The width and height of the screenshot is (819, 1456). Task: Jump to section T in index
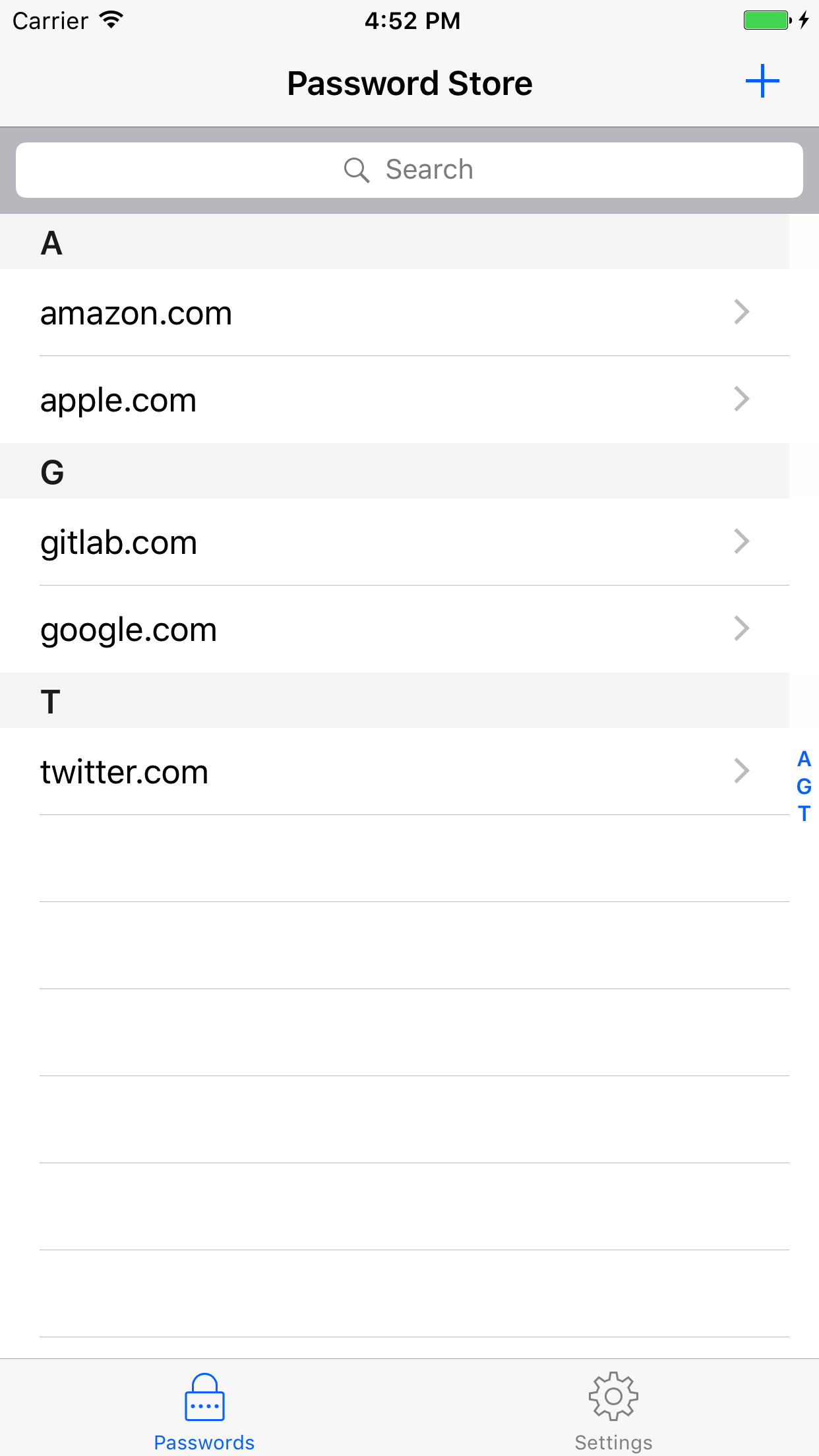804,814
